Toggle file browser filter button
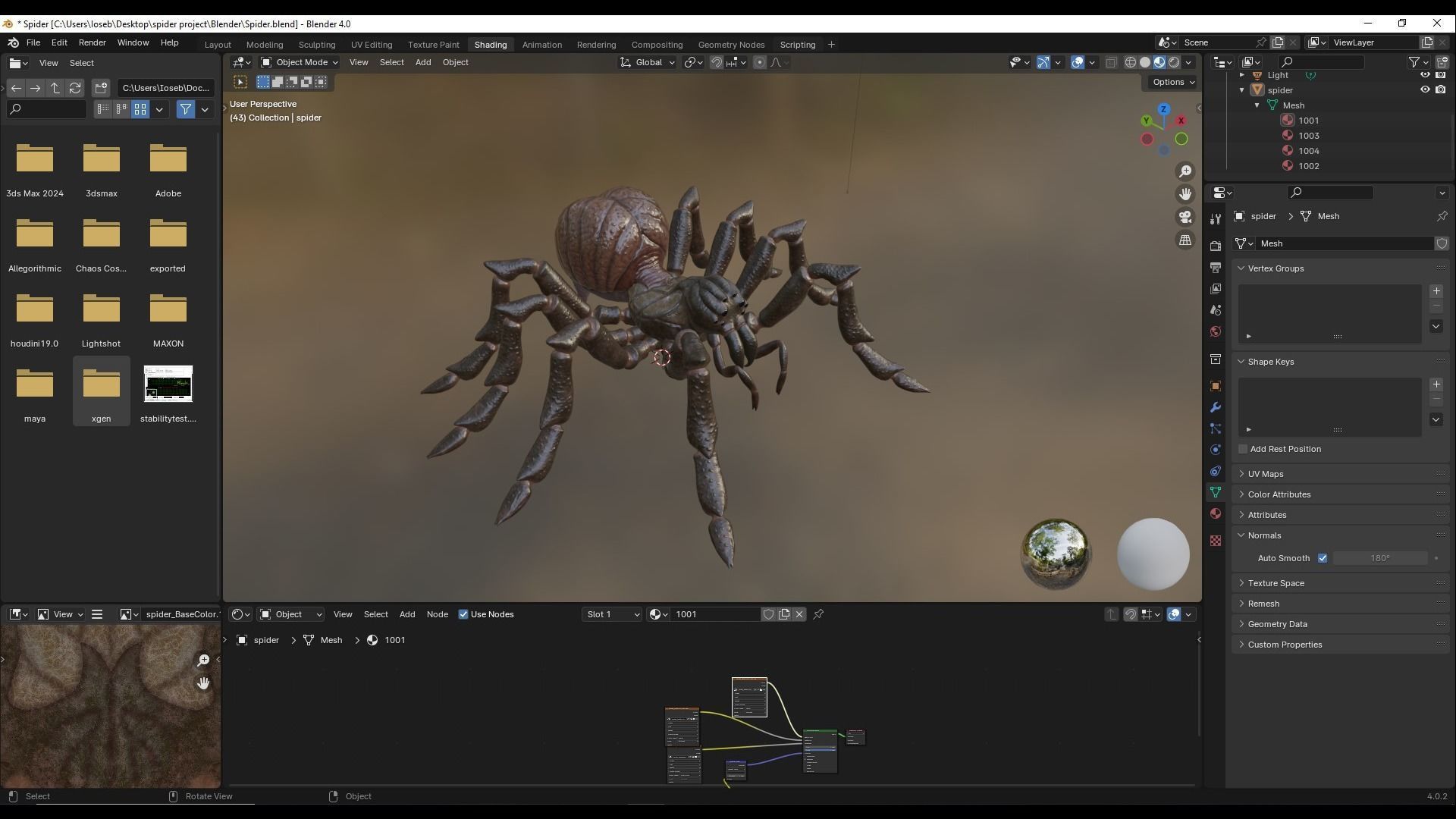This screenshot has width=1456, height=819. click(x=186, y=109)
